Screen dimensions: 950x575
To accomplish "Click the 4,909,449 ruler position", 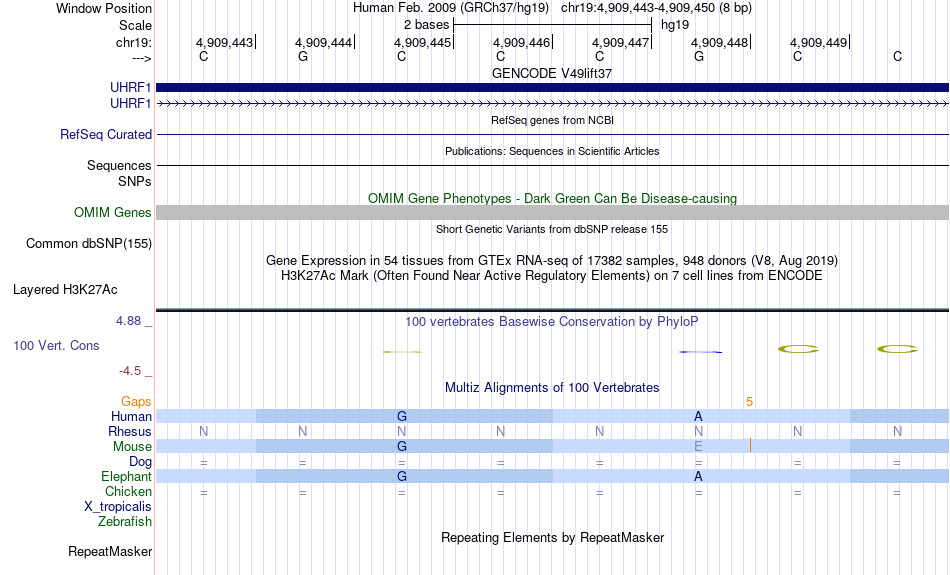I will [819, 42].
